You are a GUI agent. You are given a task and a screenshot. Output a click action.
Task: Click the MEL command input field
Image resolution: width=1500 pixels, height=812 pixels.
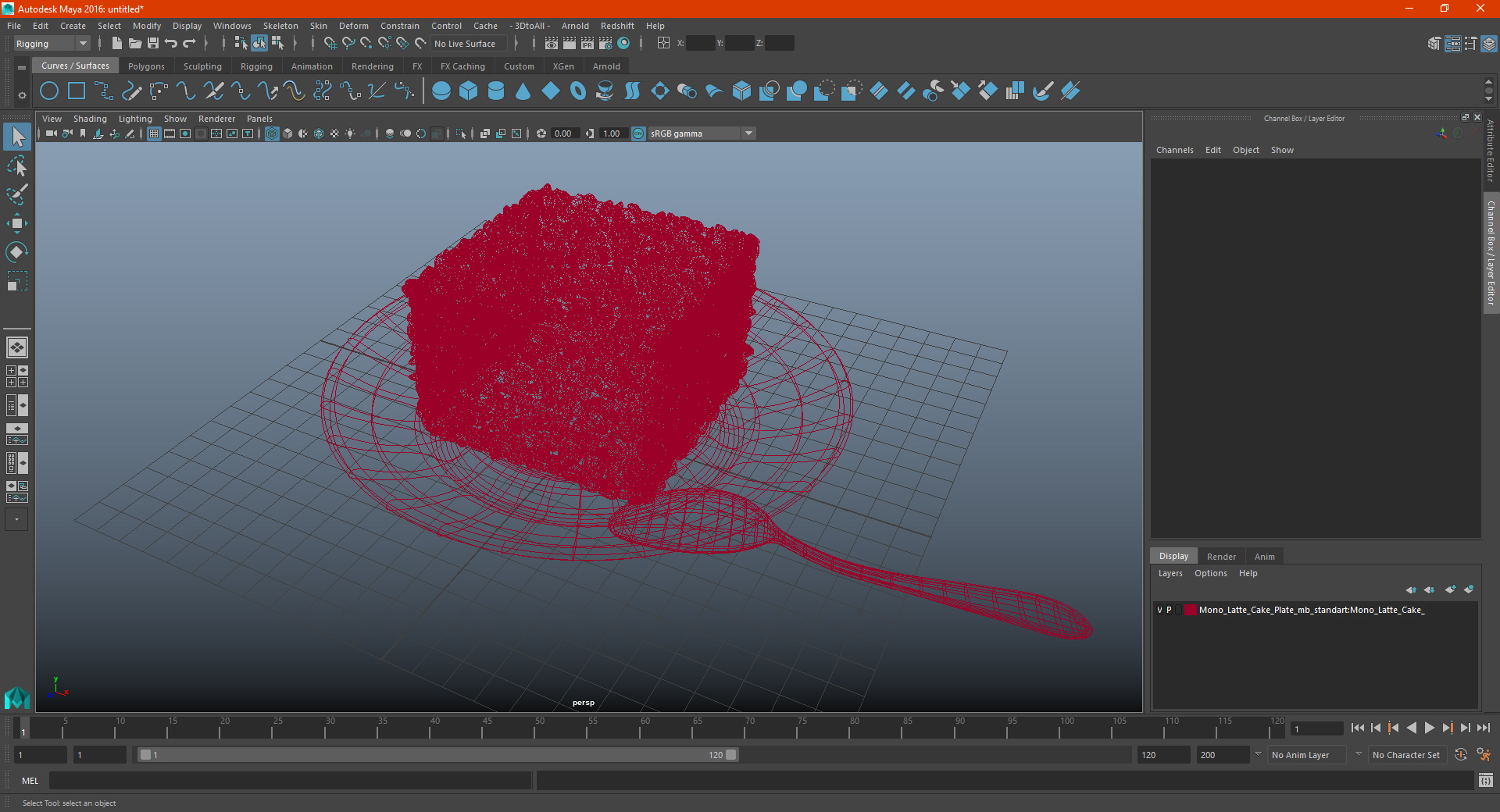(x=290, y=780)
